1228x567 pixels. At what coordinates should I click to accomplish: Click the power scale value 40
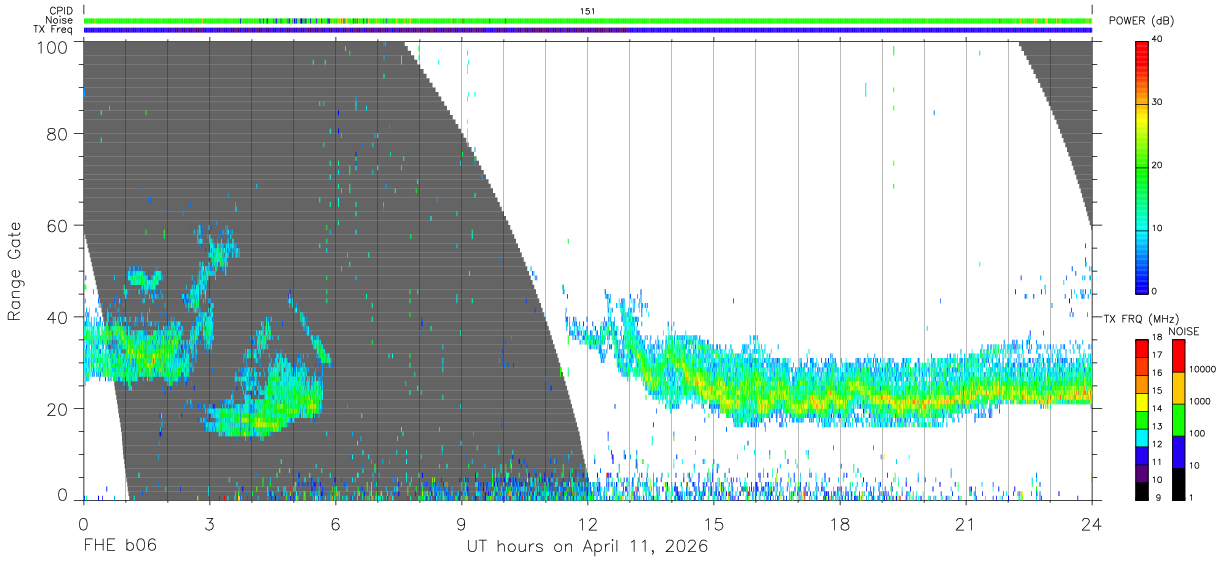1159,40
